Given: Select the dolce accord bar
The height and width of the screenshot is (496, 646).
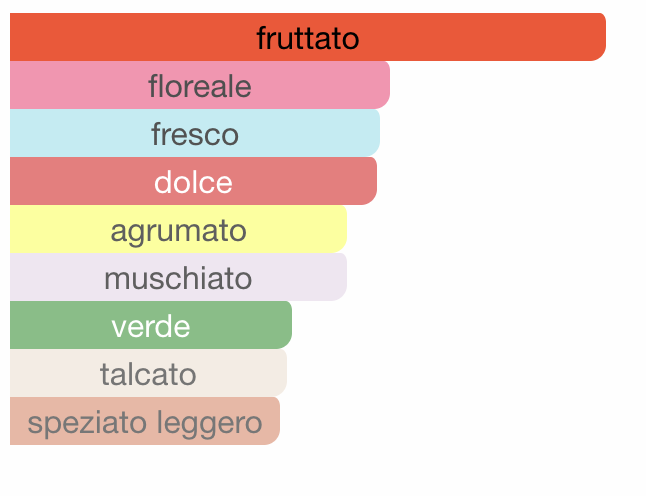Looking at the screenshot, I should coord(193,181).
